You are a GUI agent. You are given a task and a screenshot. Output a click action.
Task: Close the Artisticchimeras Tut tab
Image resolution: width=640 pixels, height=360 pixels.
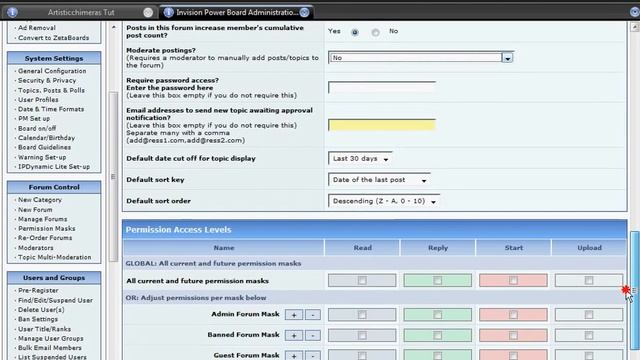coord(148,13)
